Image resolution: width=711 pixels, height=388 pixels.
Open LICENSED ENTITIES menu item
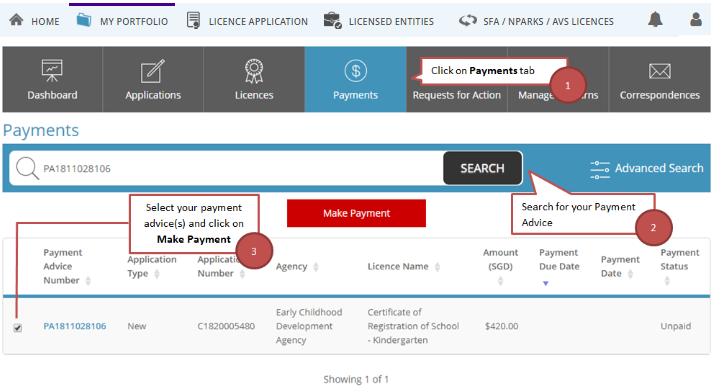pos(391,22)
